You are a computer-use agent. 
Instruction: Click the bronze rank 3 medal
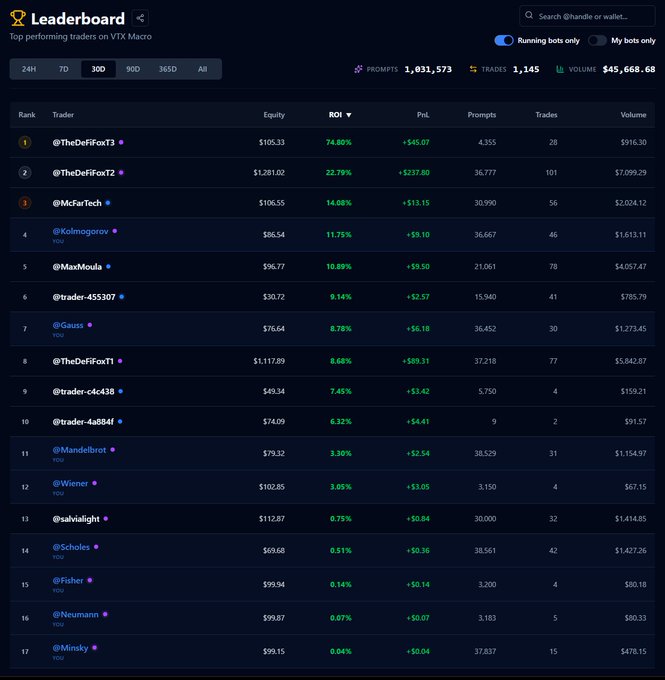pos(25,203)
